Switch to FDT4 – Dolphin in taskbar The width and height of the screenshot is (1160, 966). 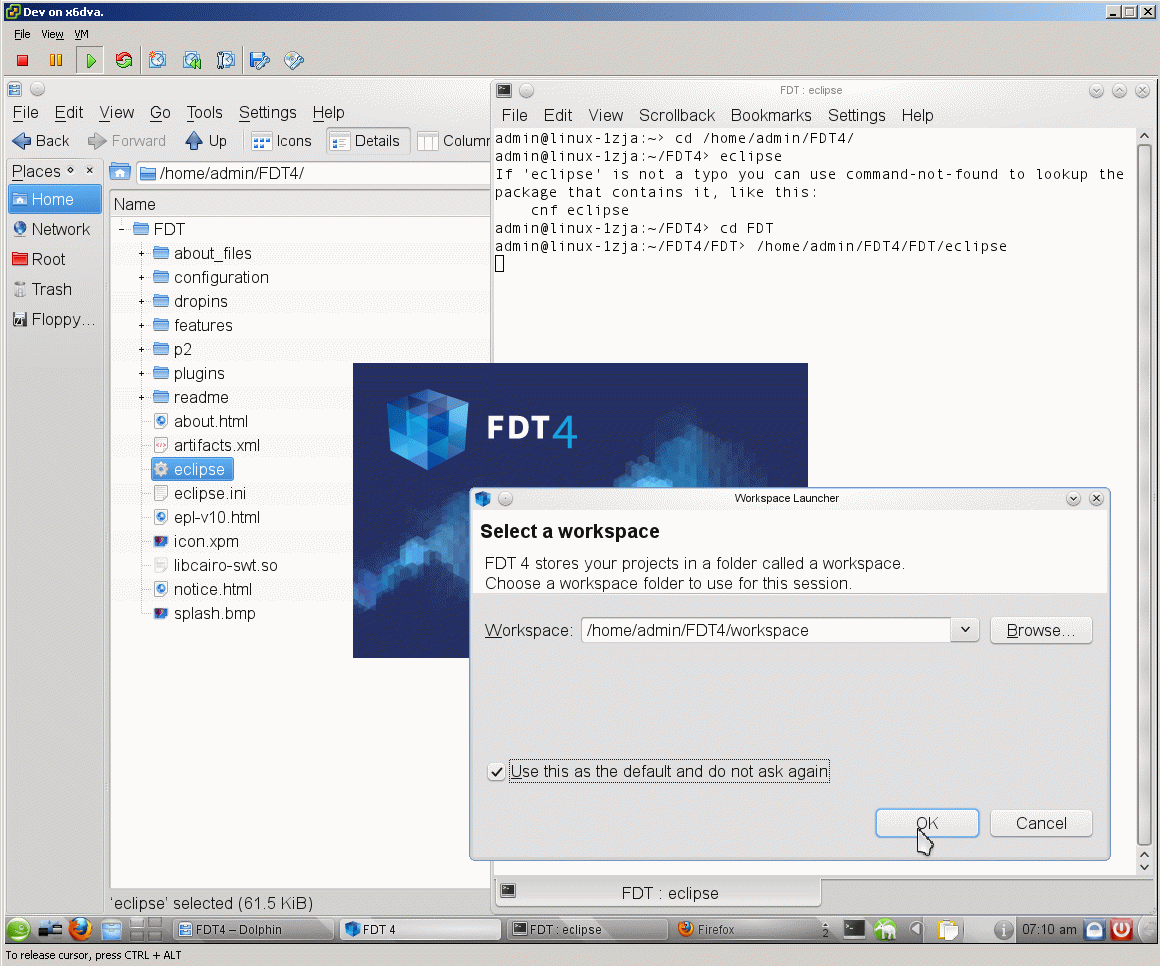pyautogui.click(x=254, y=929)
